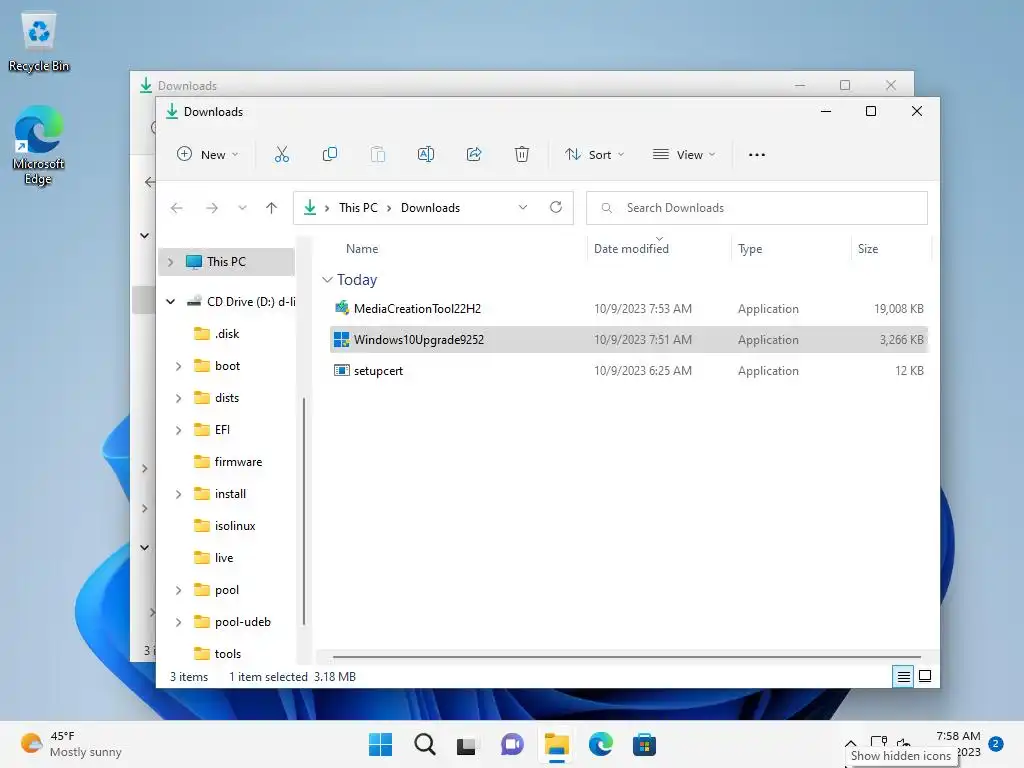
Task: Collapse the Today group
Action: point(328,280)
